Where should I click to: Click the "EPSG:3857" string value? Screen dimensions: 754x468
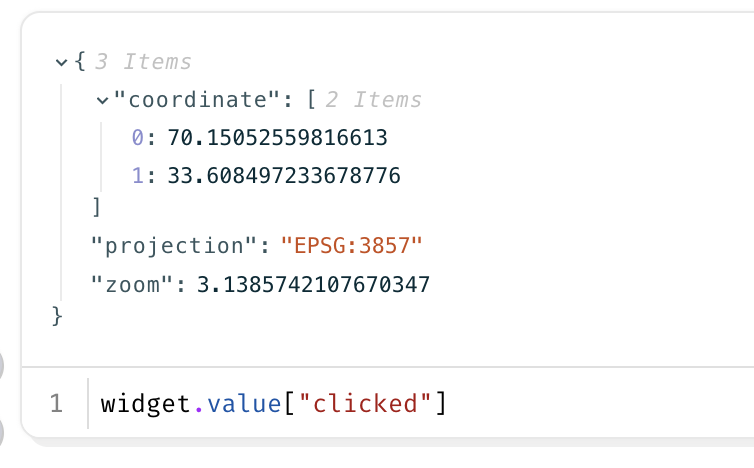point(352,246)
